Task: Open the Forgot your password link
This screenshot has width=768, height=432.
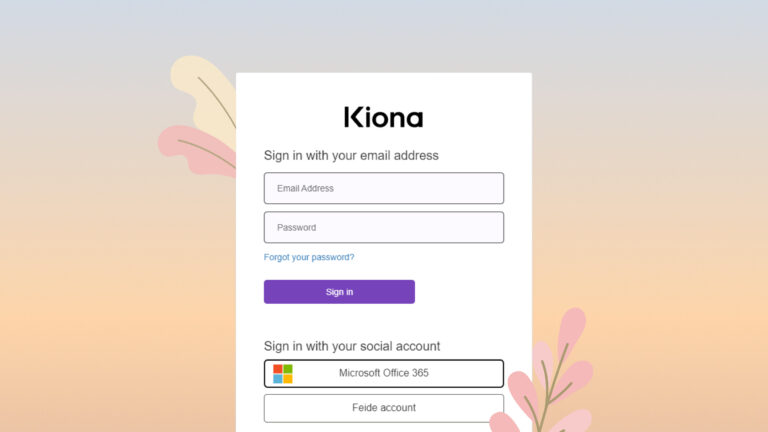Action: [x=309, y=257]
